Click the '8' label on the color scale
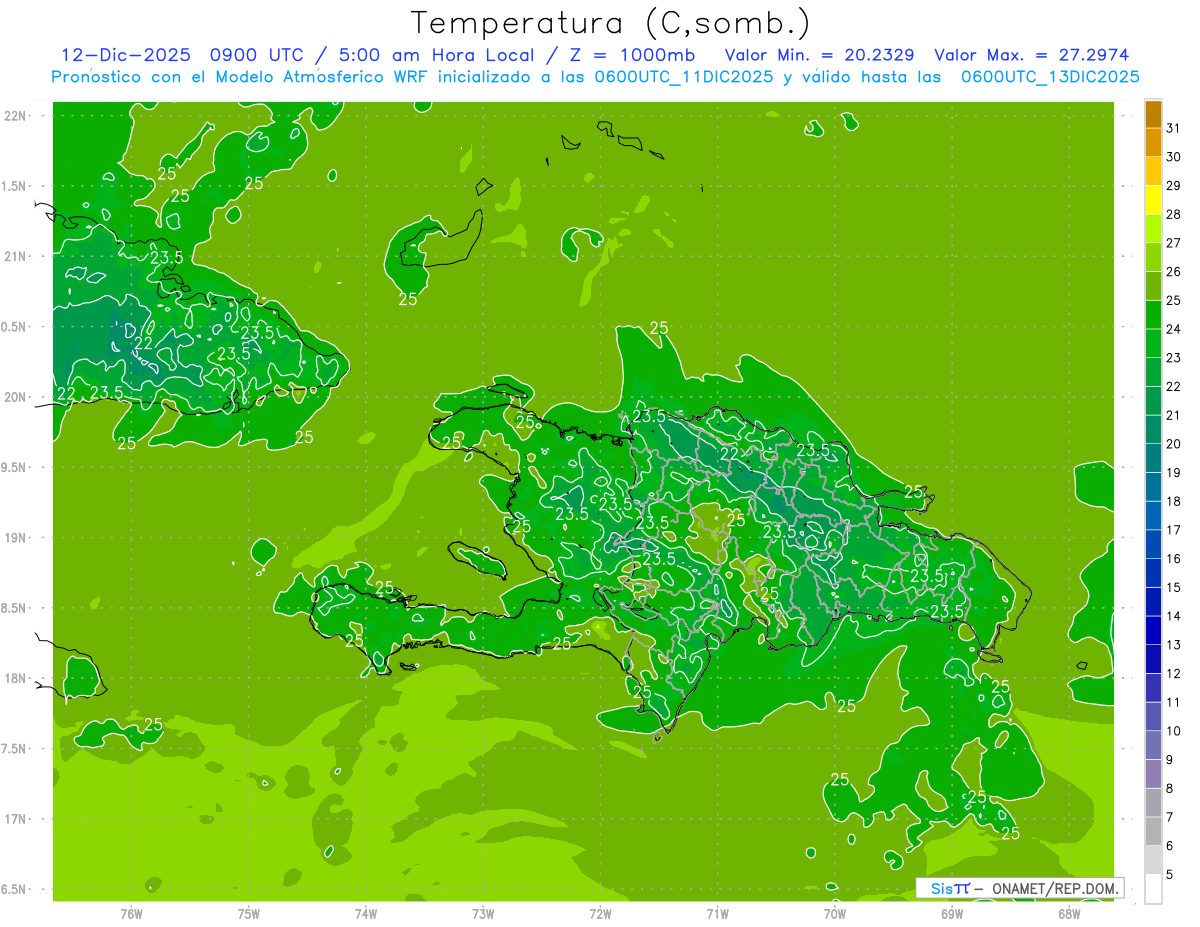Image resolution: width=1200 pixels, height=927 pixels. click(x=1170, y=789)
